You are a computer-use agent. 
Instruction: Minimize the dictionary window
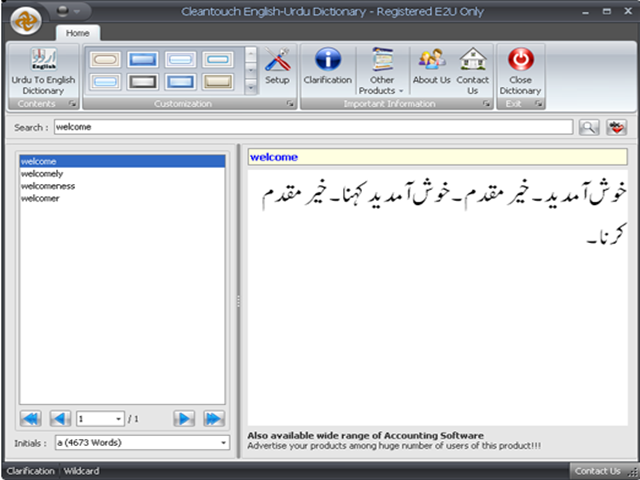[585, 12]
